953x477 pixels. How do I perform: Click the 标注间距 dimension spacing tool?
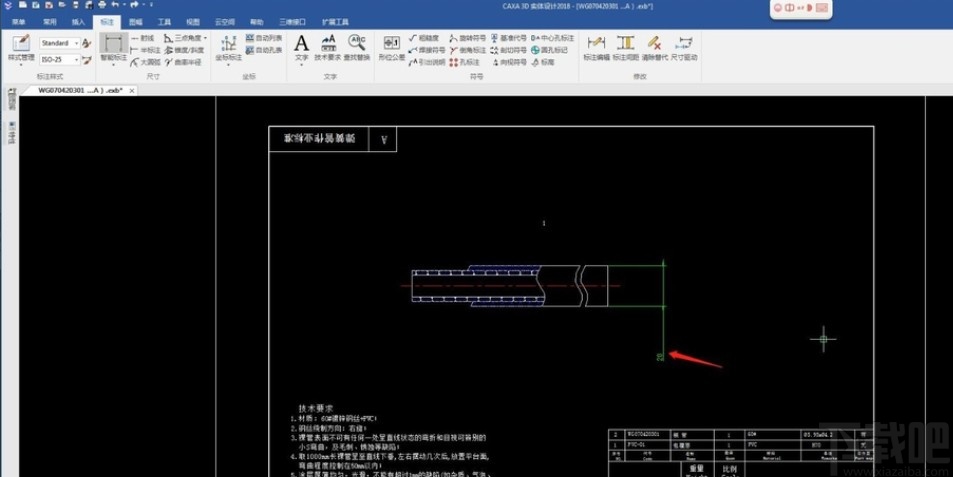click(625, 47)
